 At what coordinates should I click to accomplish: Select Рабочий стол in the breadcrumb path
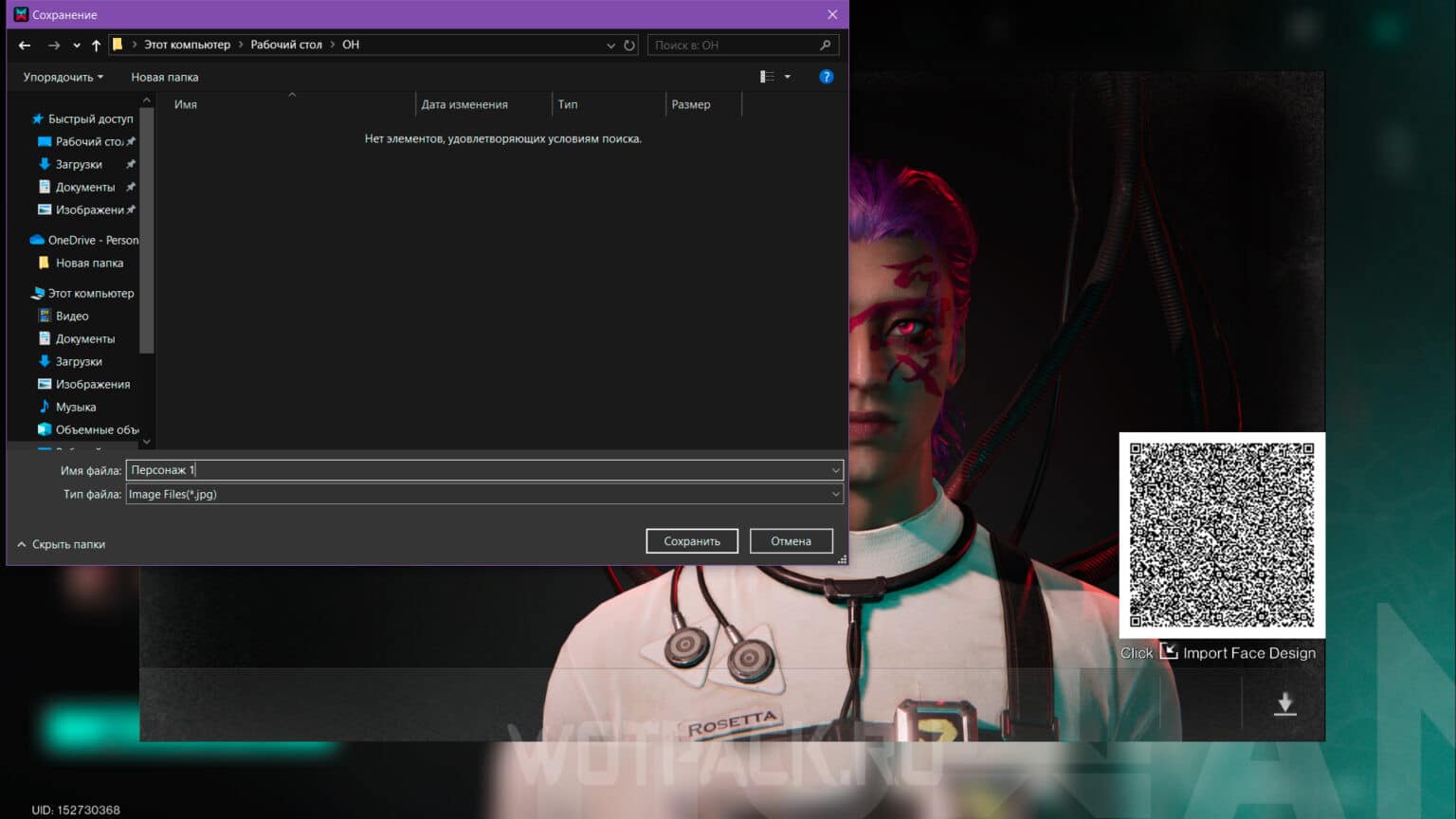[286, 45]
